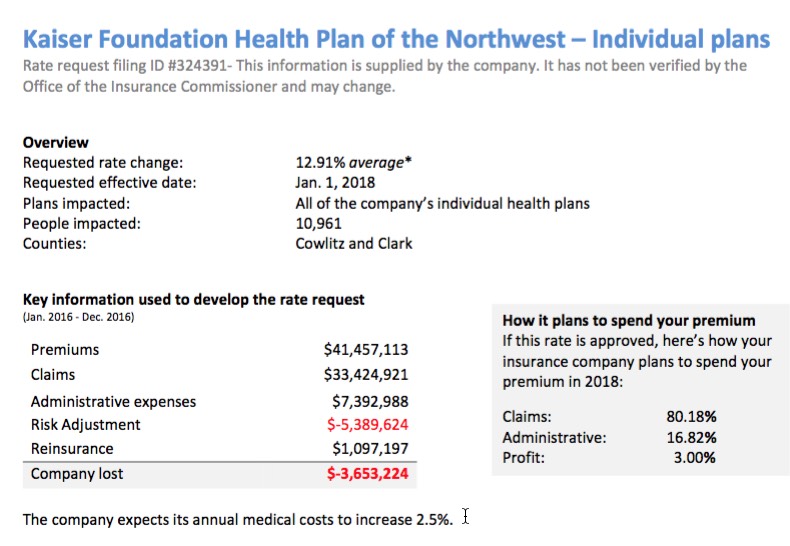Click the How it plans to spend heading

click(x=628, y=321)
